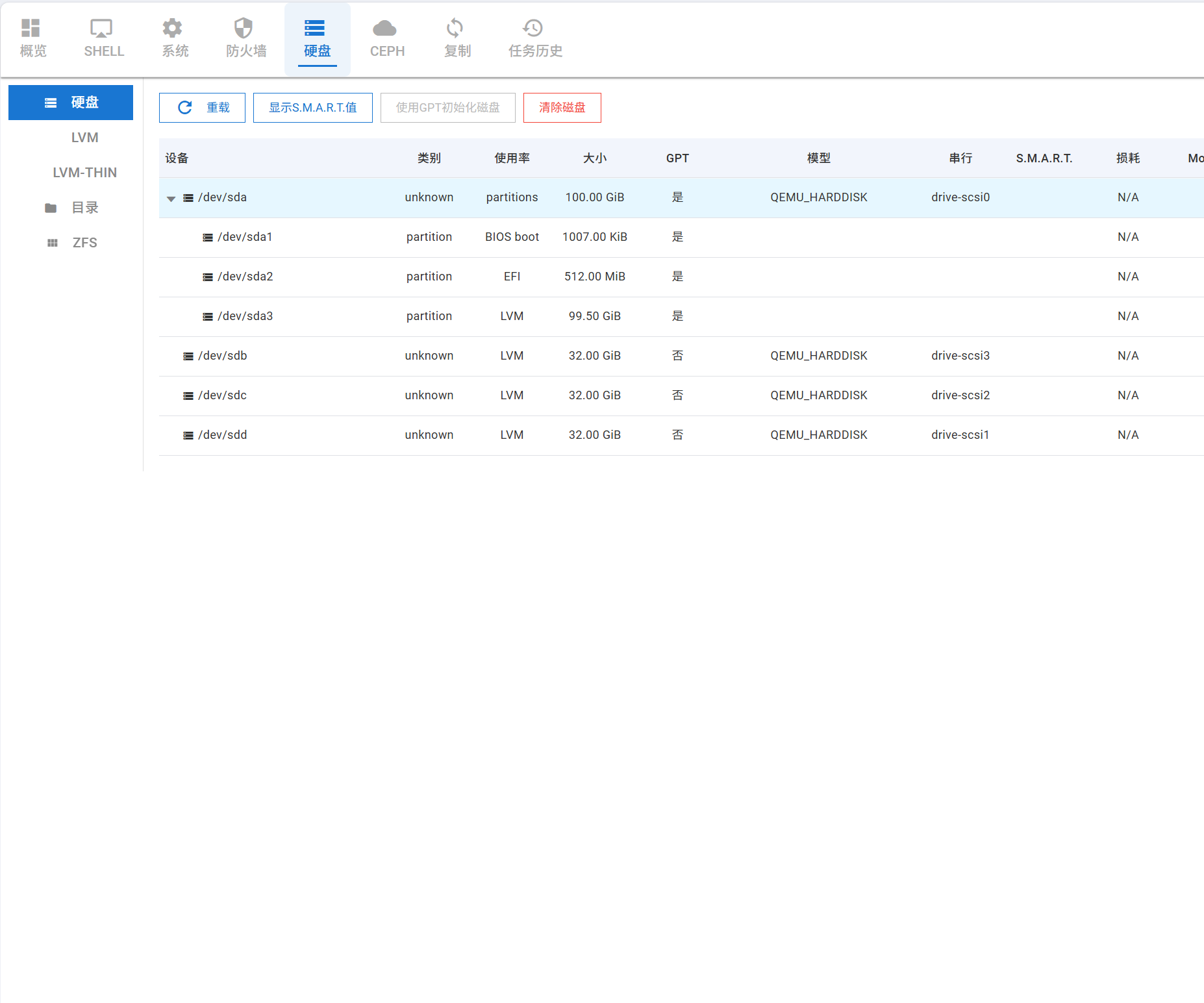
Task: Click the disk icon beside /dev/sda2
Action: (x=208, y=277)
